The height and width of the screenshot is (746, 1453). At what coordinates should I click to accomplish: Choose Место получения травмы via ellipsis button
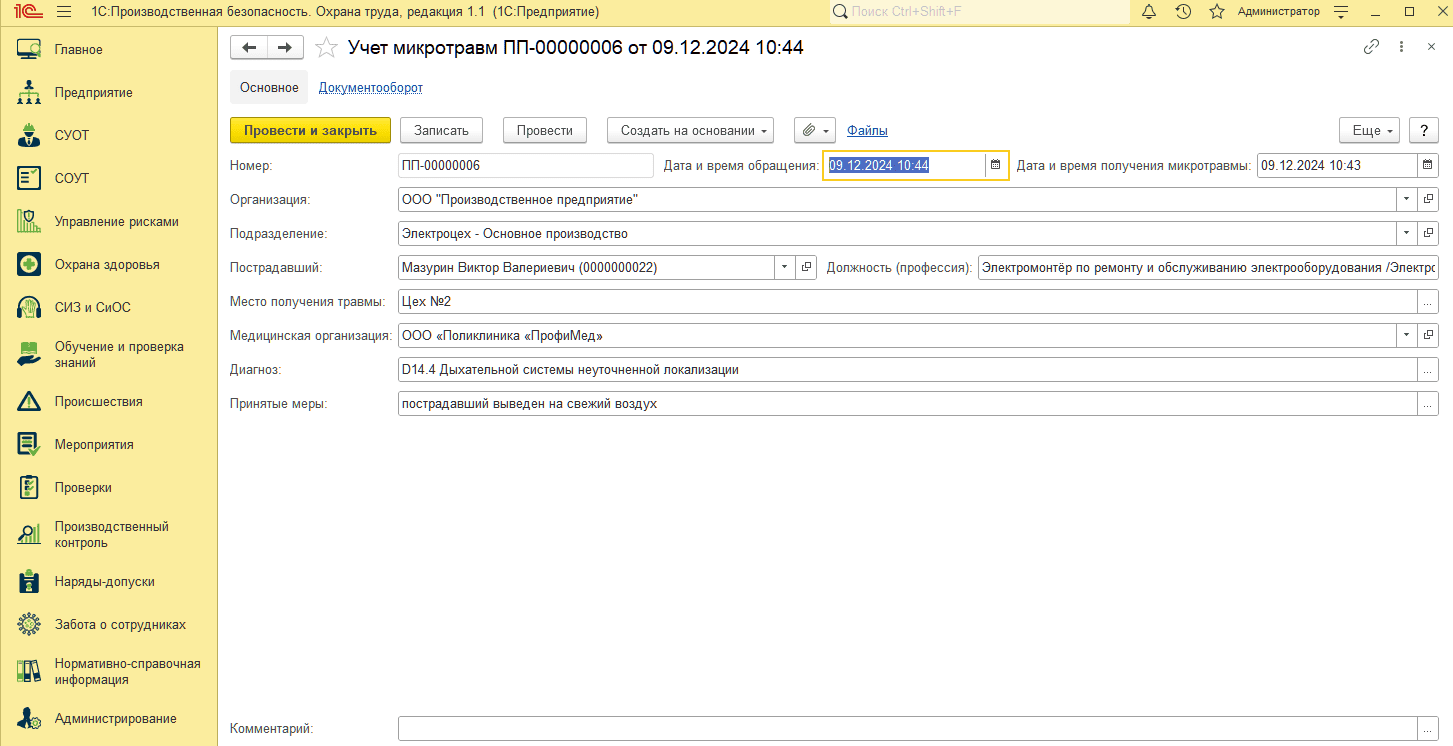[1428, 301]
